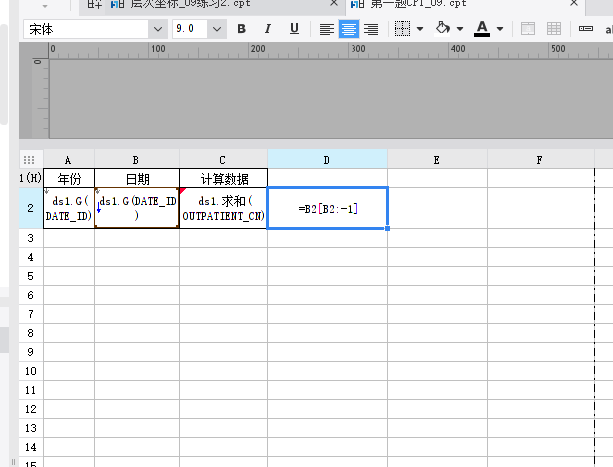Click the merge cells icon

point(528,29)
